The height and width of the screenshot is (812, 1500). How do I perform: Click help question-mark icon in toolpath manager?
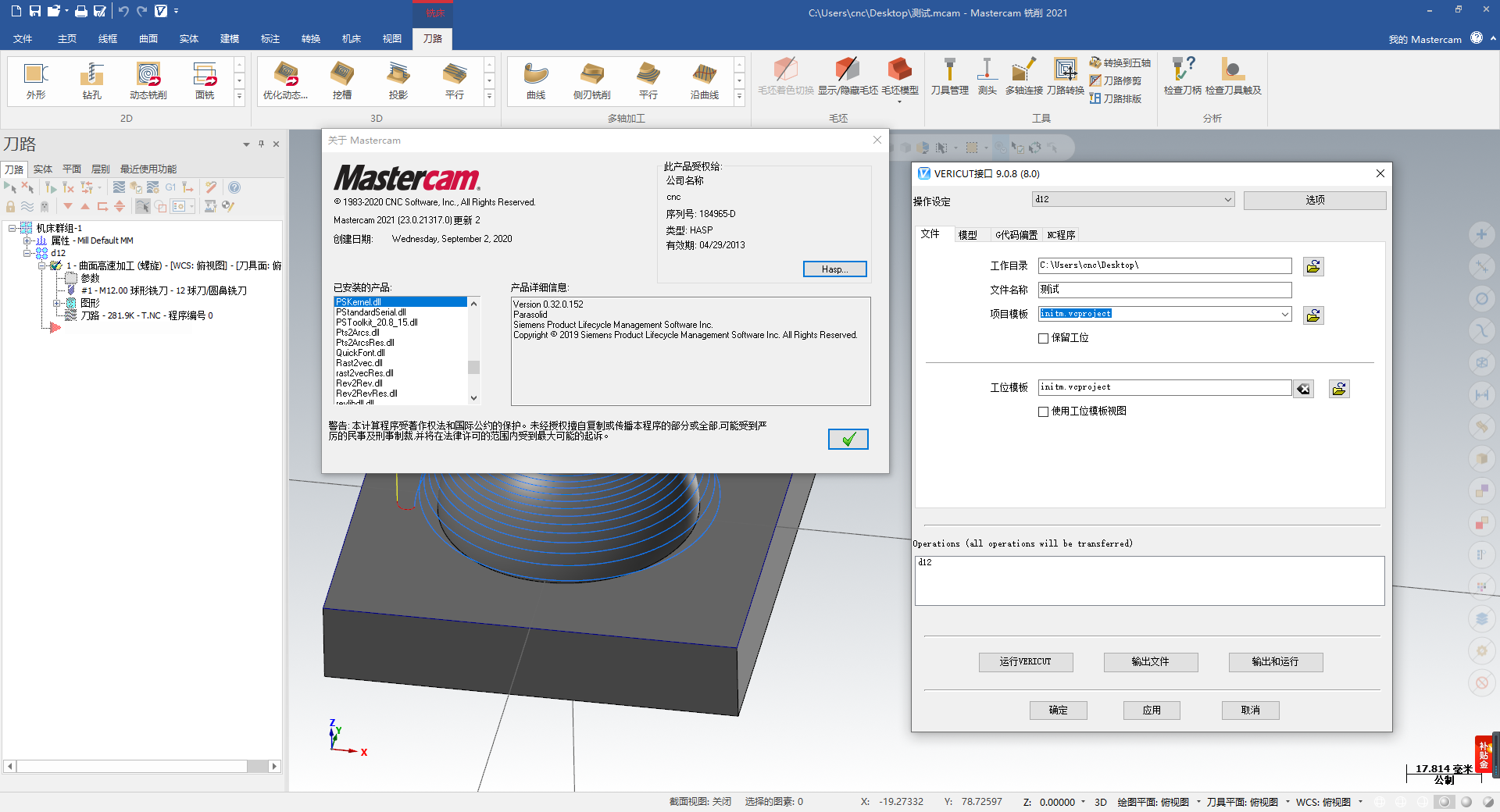pos(234,187)
